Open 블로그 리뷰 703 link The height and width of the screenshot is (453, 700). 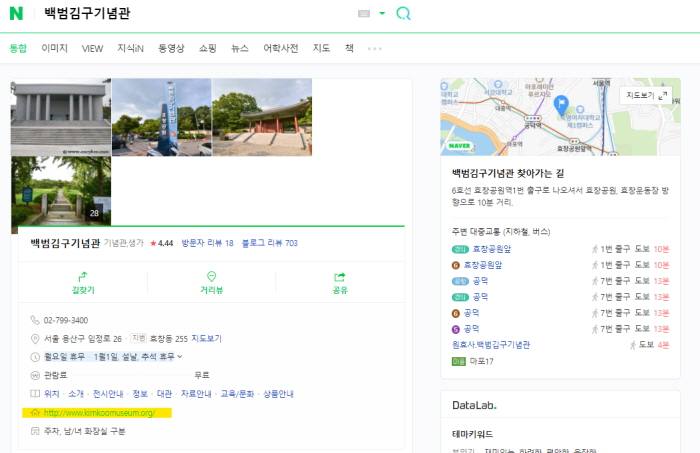tap(270, 243)
